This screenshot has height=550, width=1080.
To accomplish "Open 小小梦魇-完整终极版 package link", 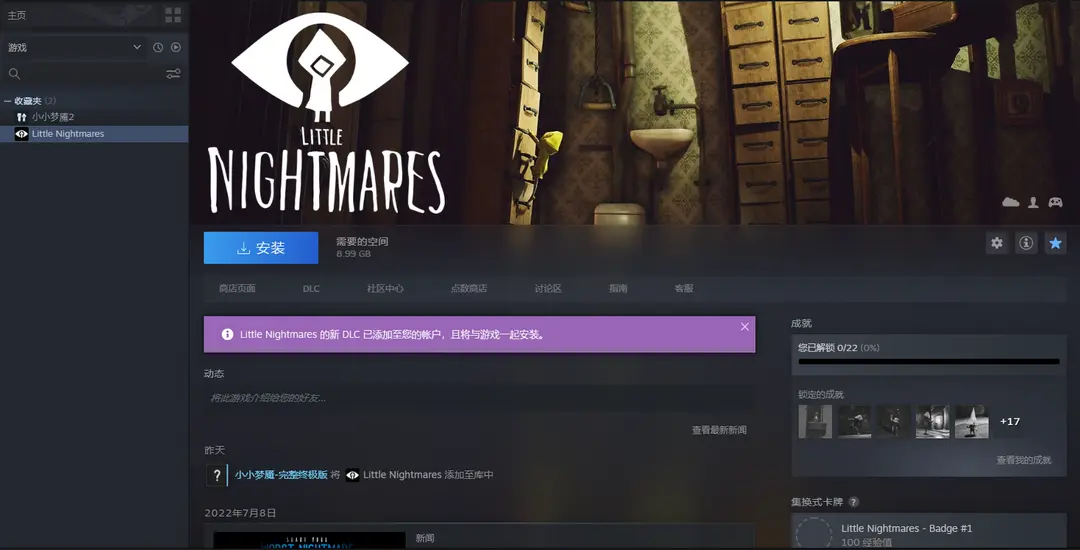I will click(x=281, y=475).
